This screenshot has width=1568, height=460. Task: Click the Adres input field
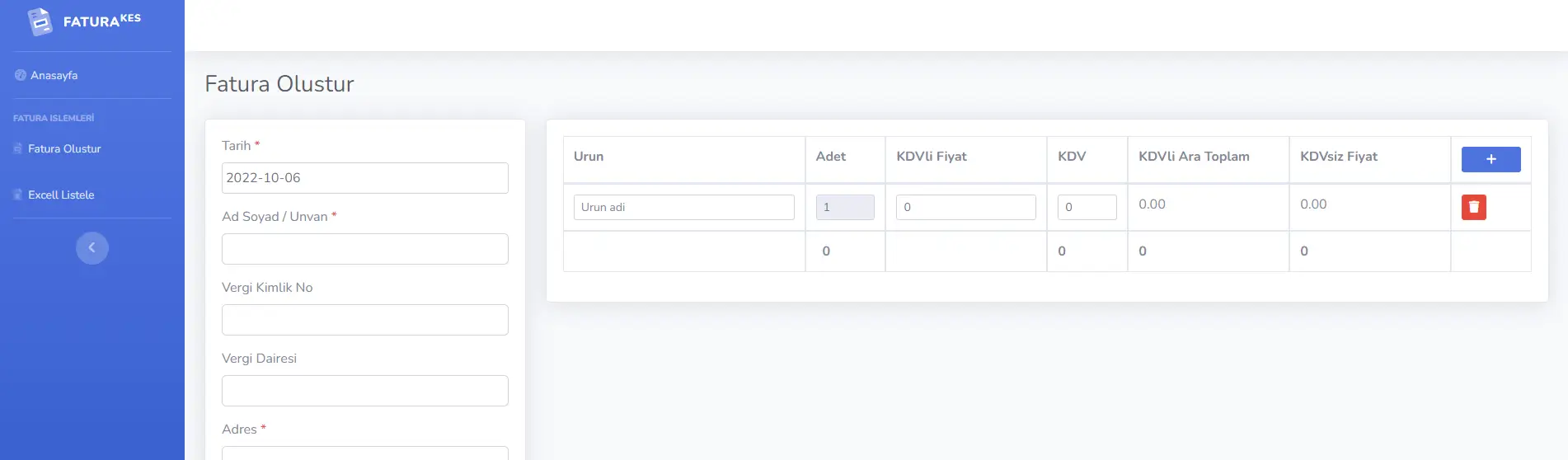pos(364,453)
